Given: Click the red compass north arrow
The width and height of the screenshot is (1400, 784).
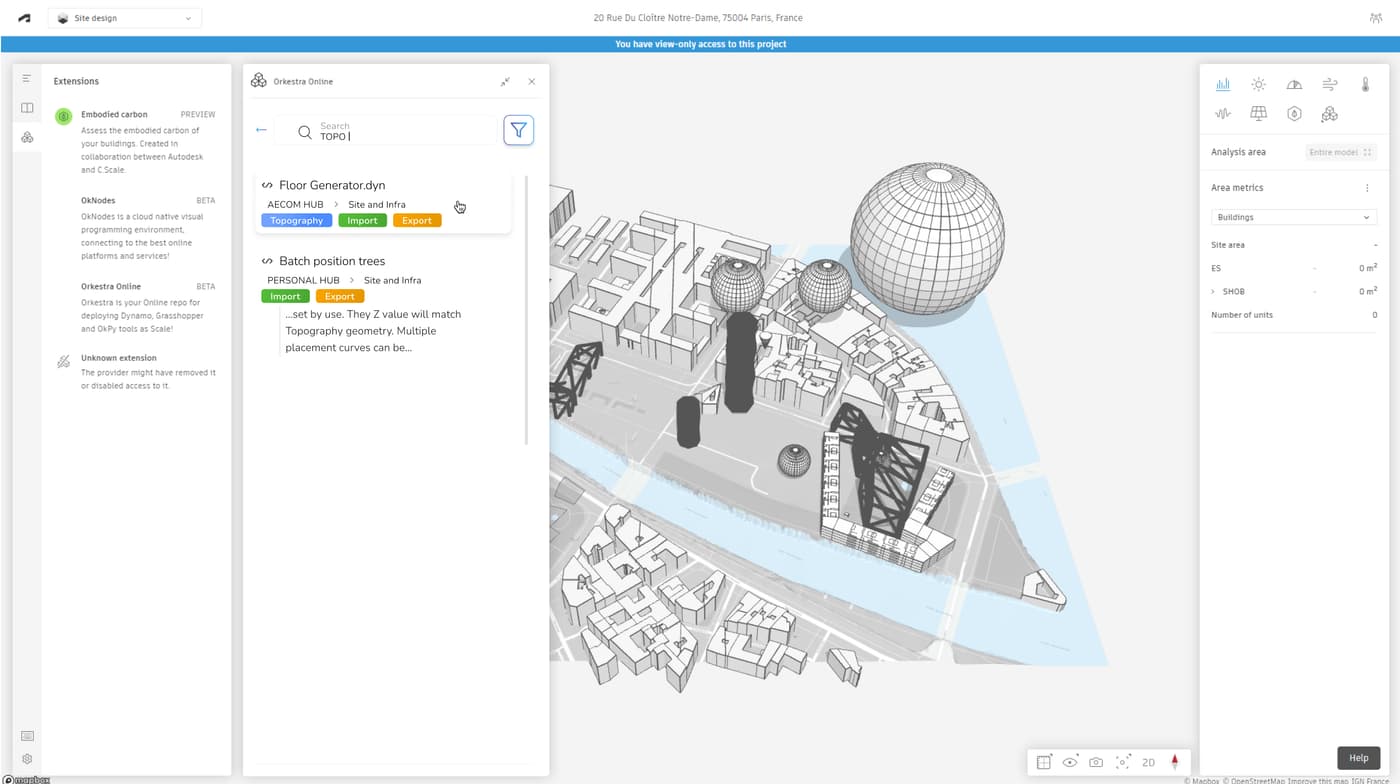Looking at the screenshot, I should click(x=1175, y=762).
